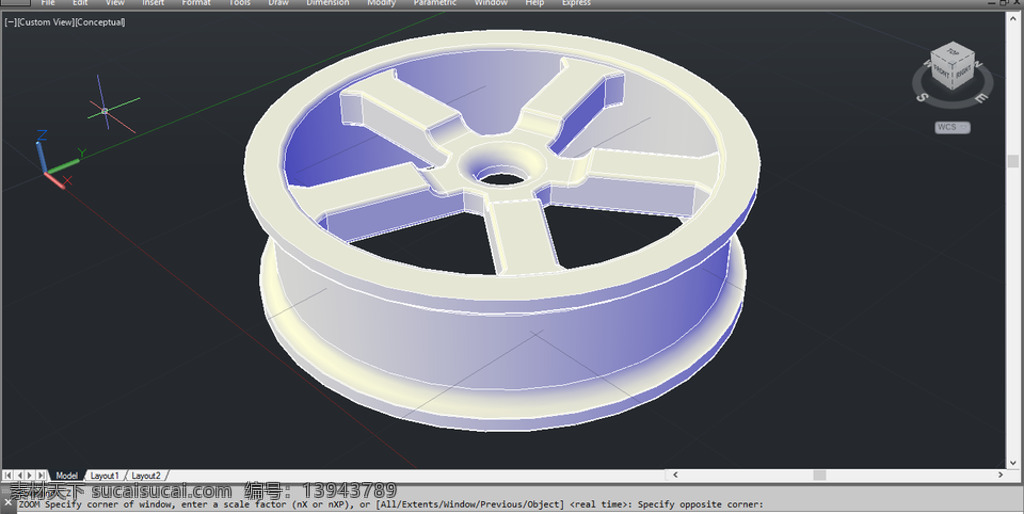Click the FRONT face of ViewCube
The width and height of the screenshot is (1024, 514).
942,72
